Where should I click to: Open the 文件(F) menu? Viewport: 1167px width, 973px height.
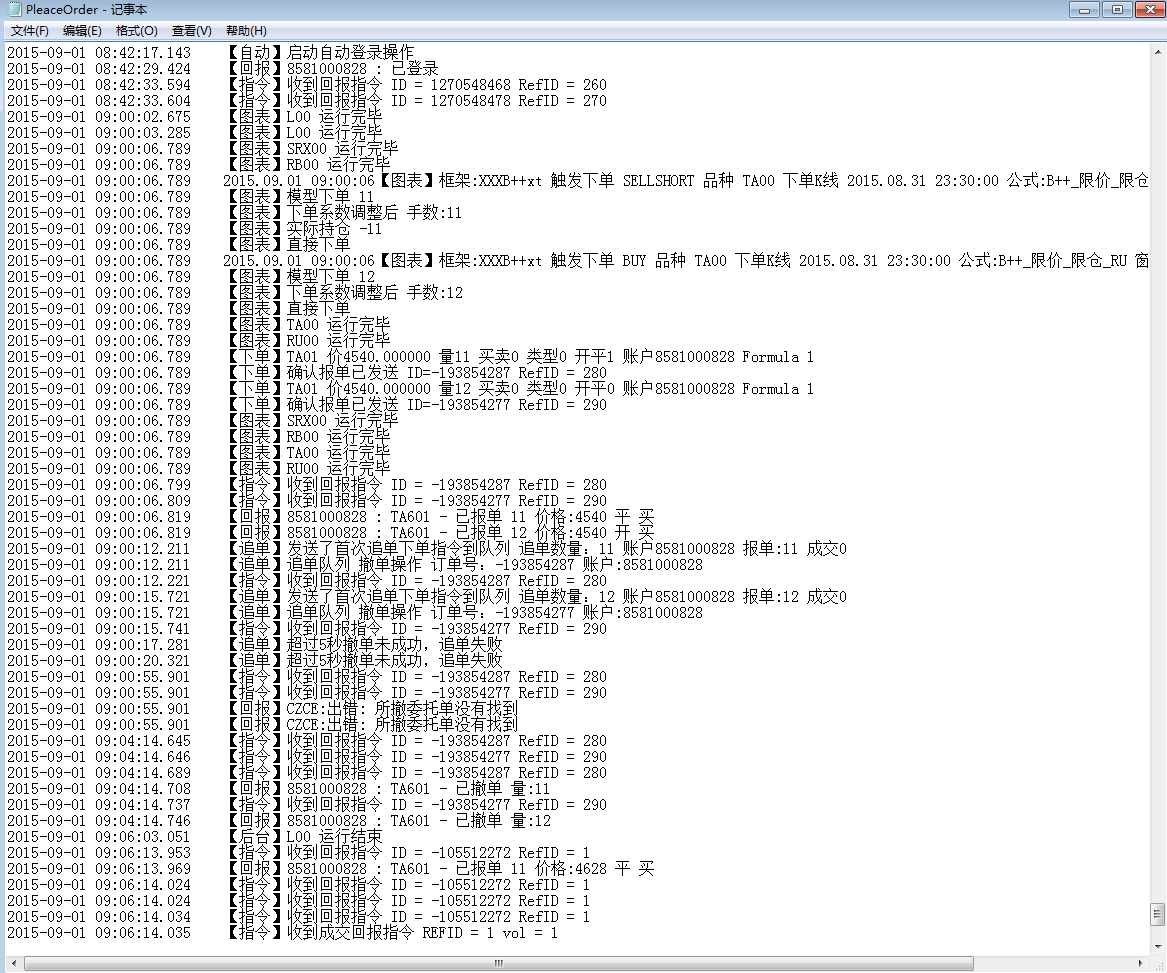tap(30, 31)
